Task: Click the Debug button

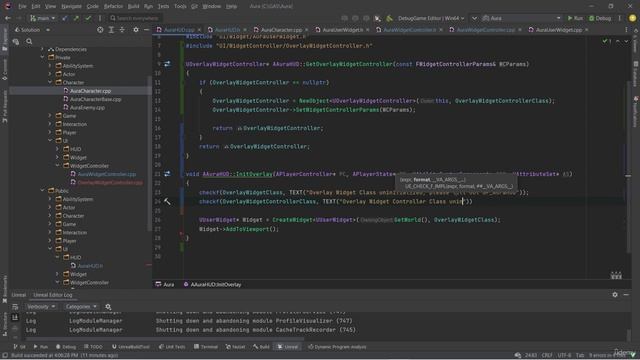Action: coord(600,18)
